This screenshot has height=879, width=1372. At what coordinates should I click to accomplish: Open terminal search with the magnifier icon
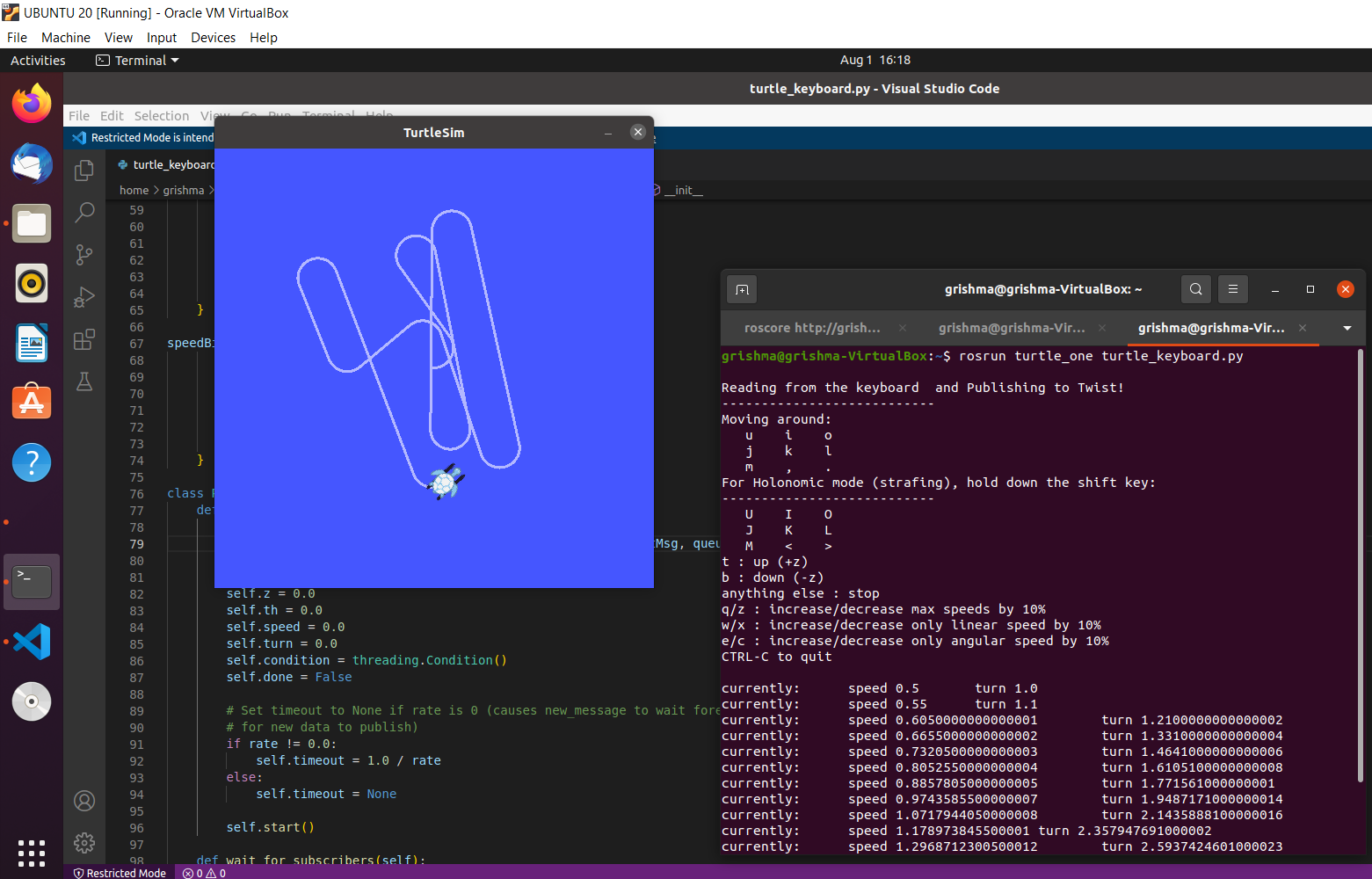1195,288
